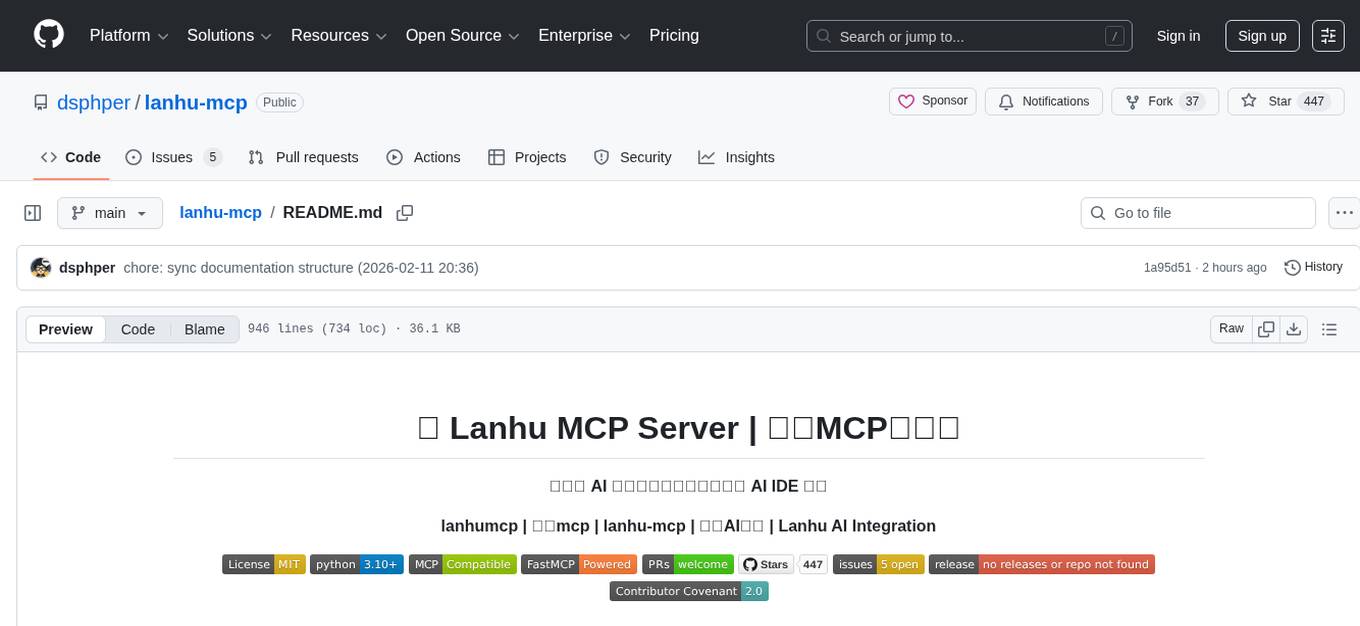Toggle the file tree side panel
Screen dimensions: 1360x626
[32, 212]
